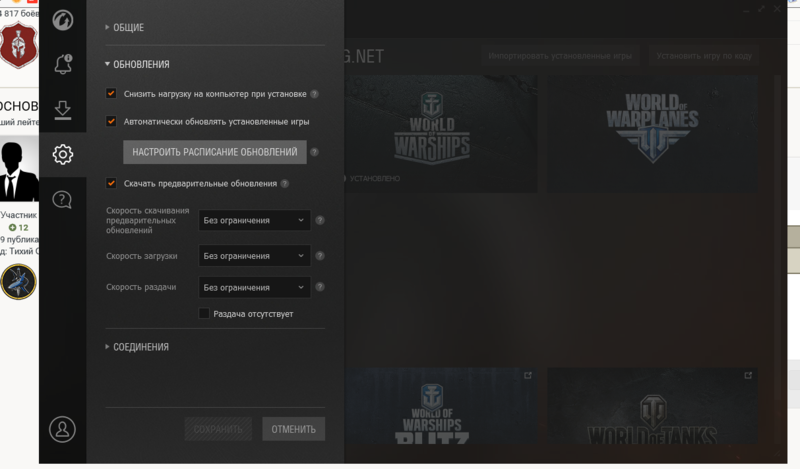Select the World of Warplanes game card
The height and width of the screenshot is (469, 800).
click(x=653, y=134)
